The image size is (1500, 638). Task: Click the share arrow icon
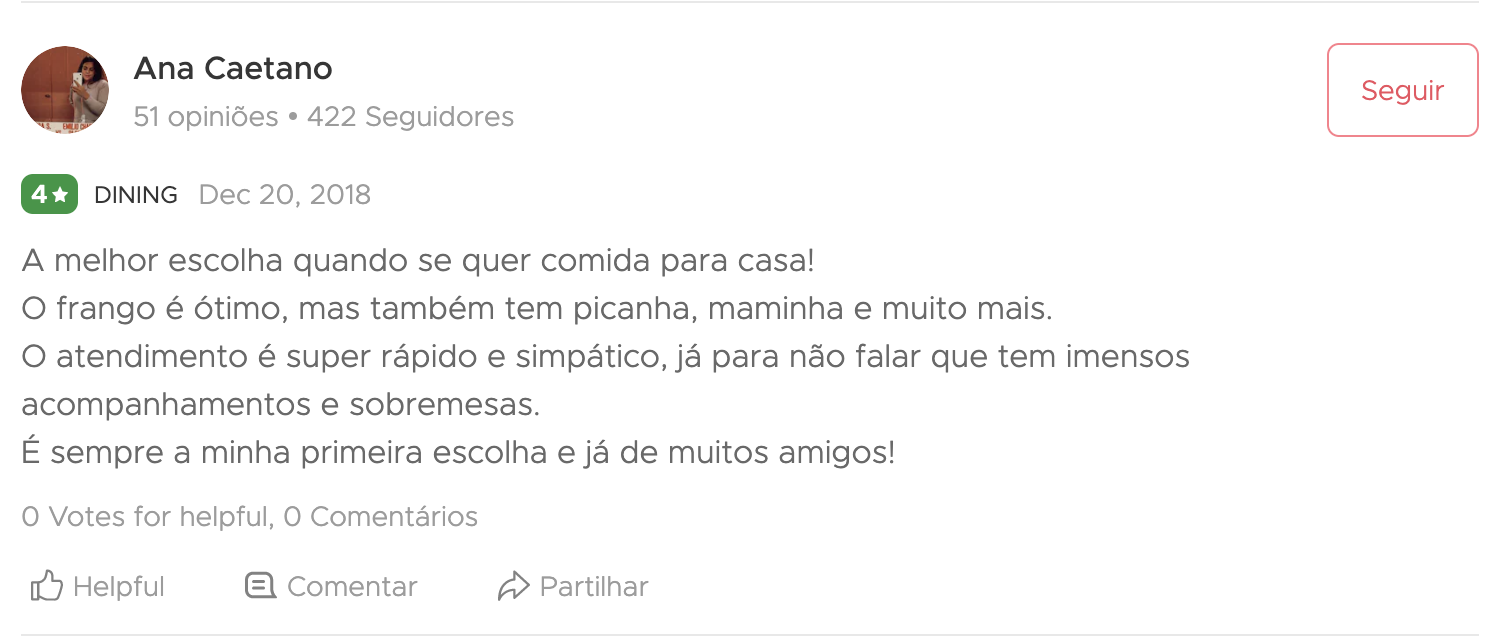pyautogui.click(x=512, y=586)
